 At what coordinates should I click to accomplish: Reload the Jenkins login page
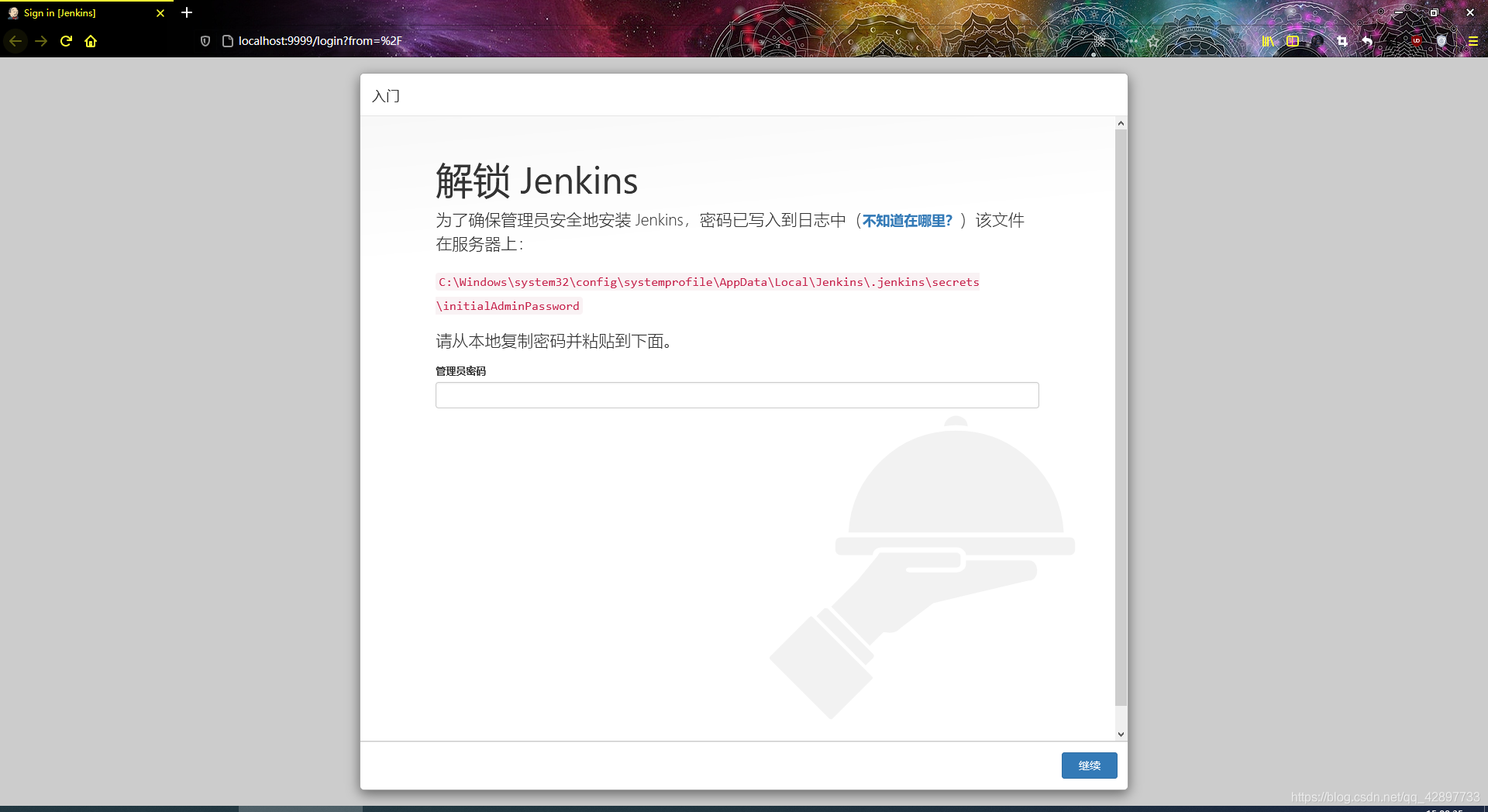66,41
